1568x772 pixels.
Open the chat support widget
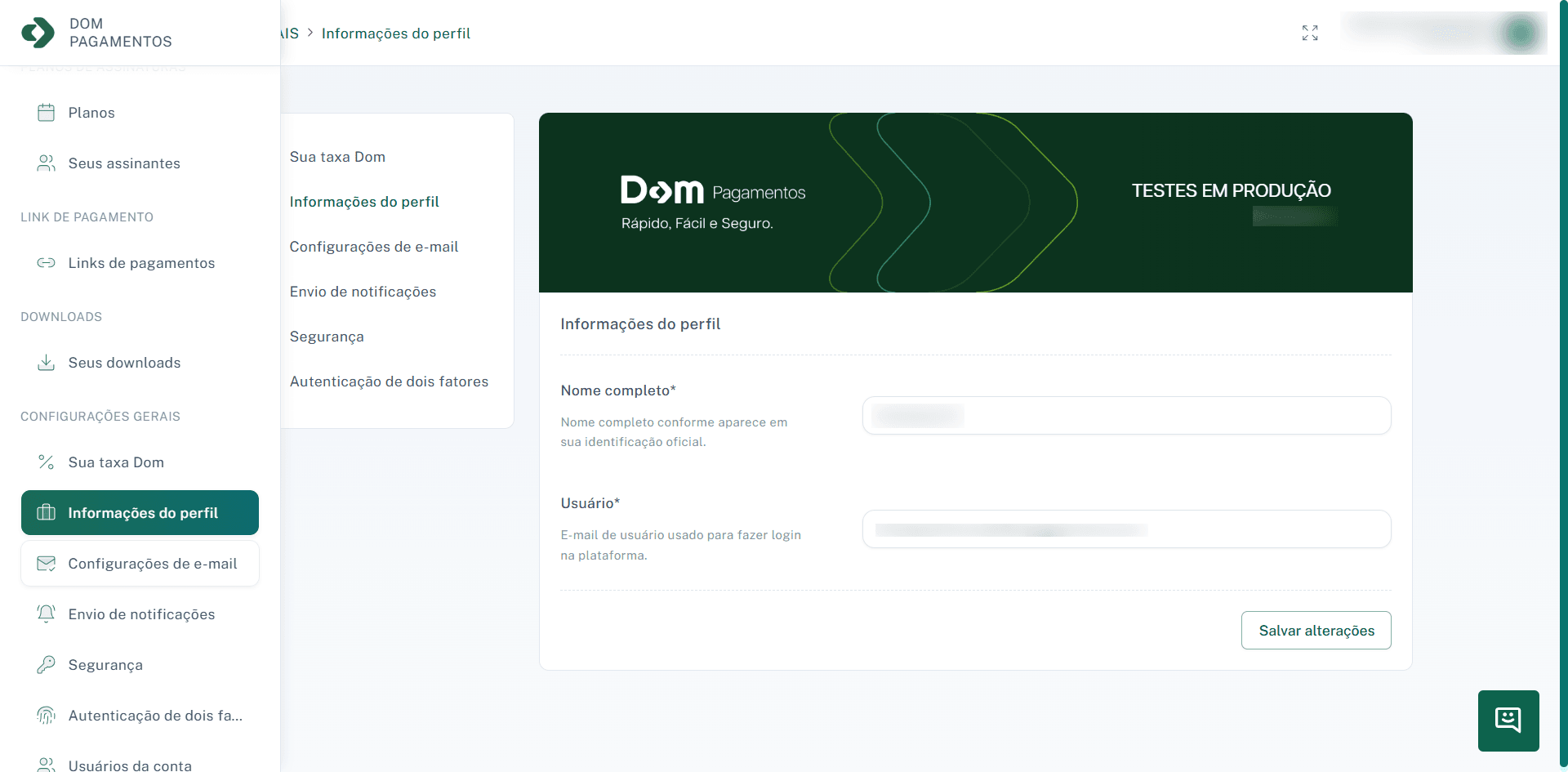(x=1508, y=720)
